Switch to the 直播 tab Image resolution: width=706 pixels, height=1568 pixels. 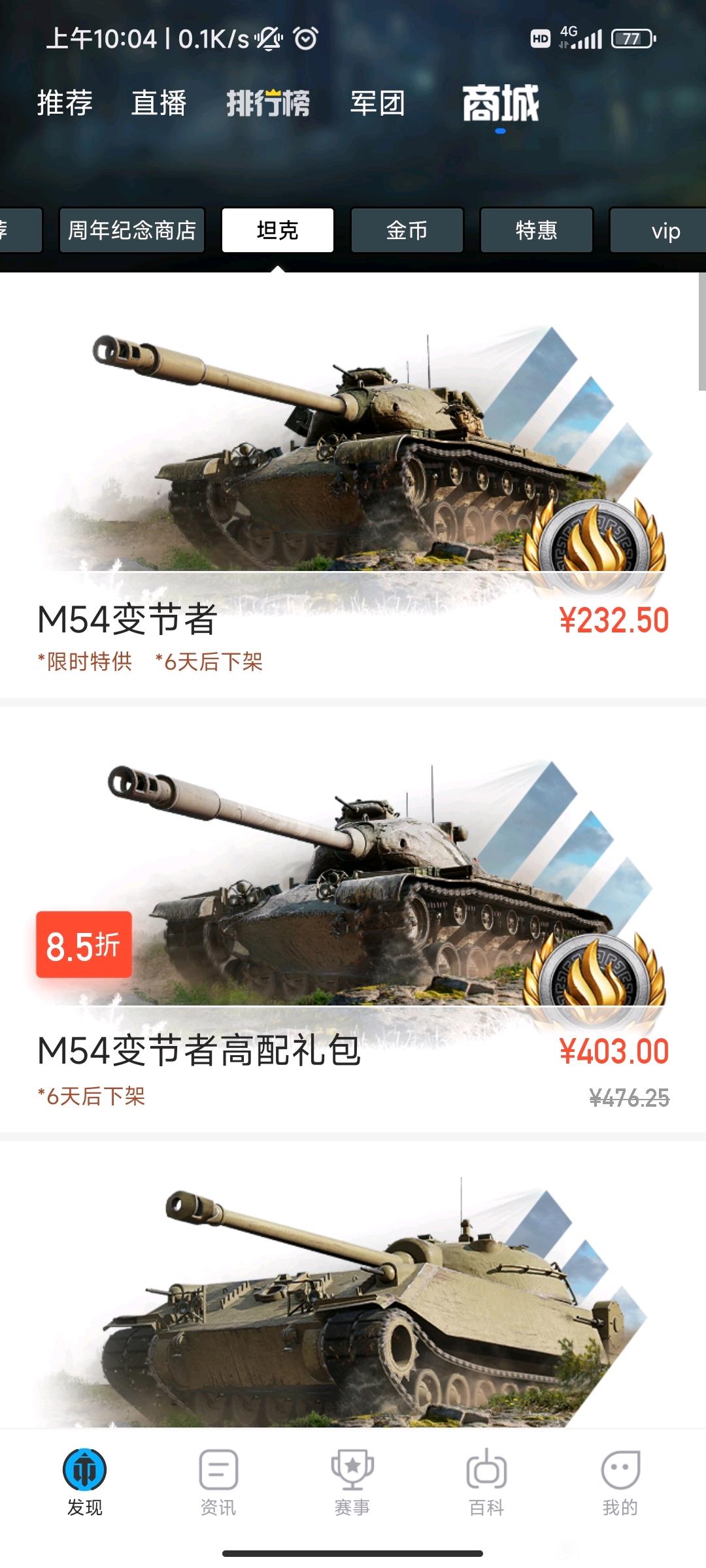[x=159, y=103]
